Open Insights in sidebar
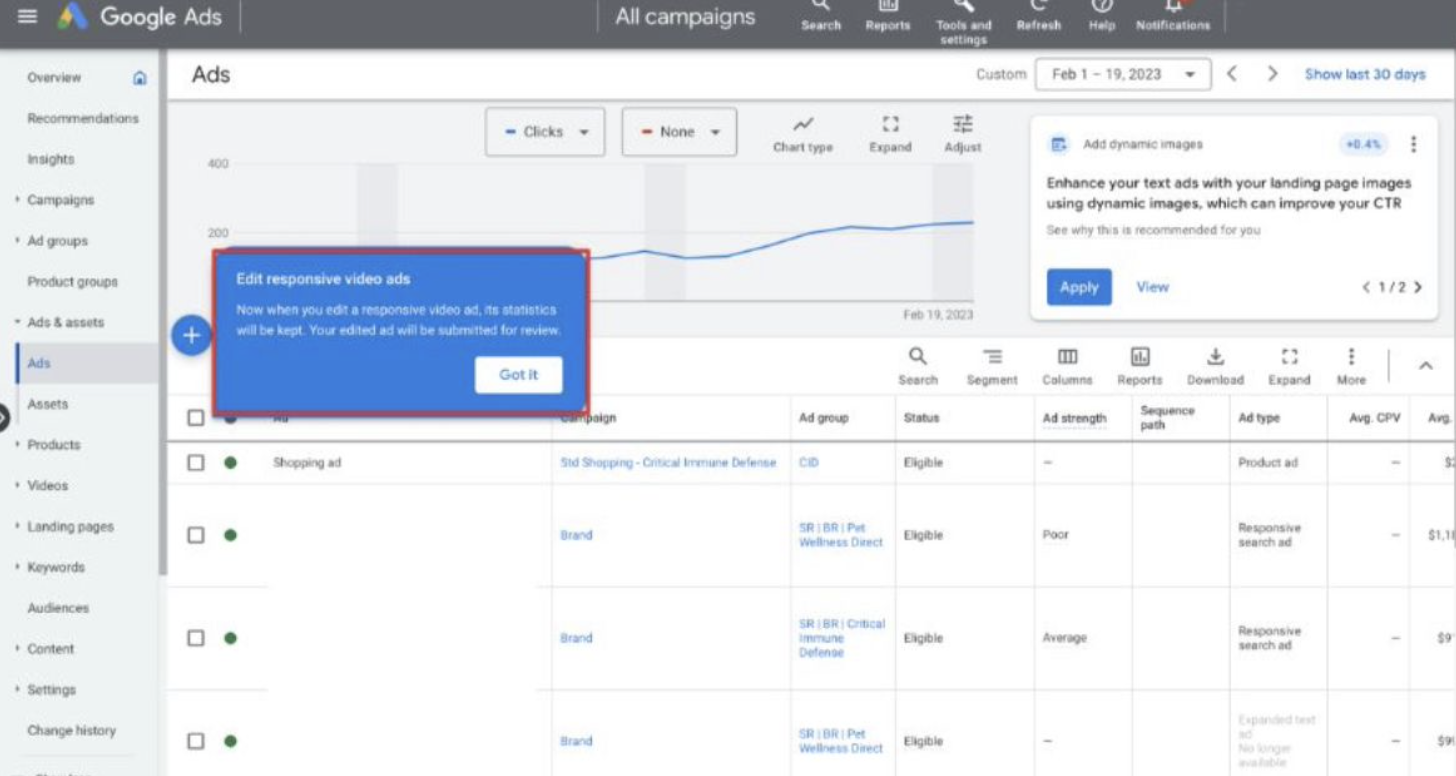 (x=50, y=159)
